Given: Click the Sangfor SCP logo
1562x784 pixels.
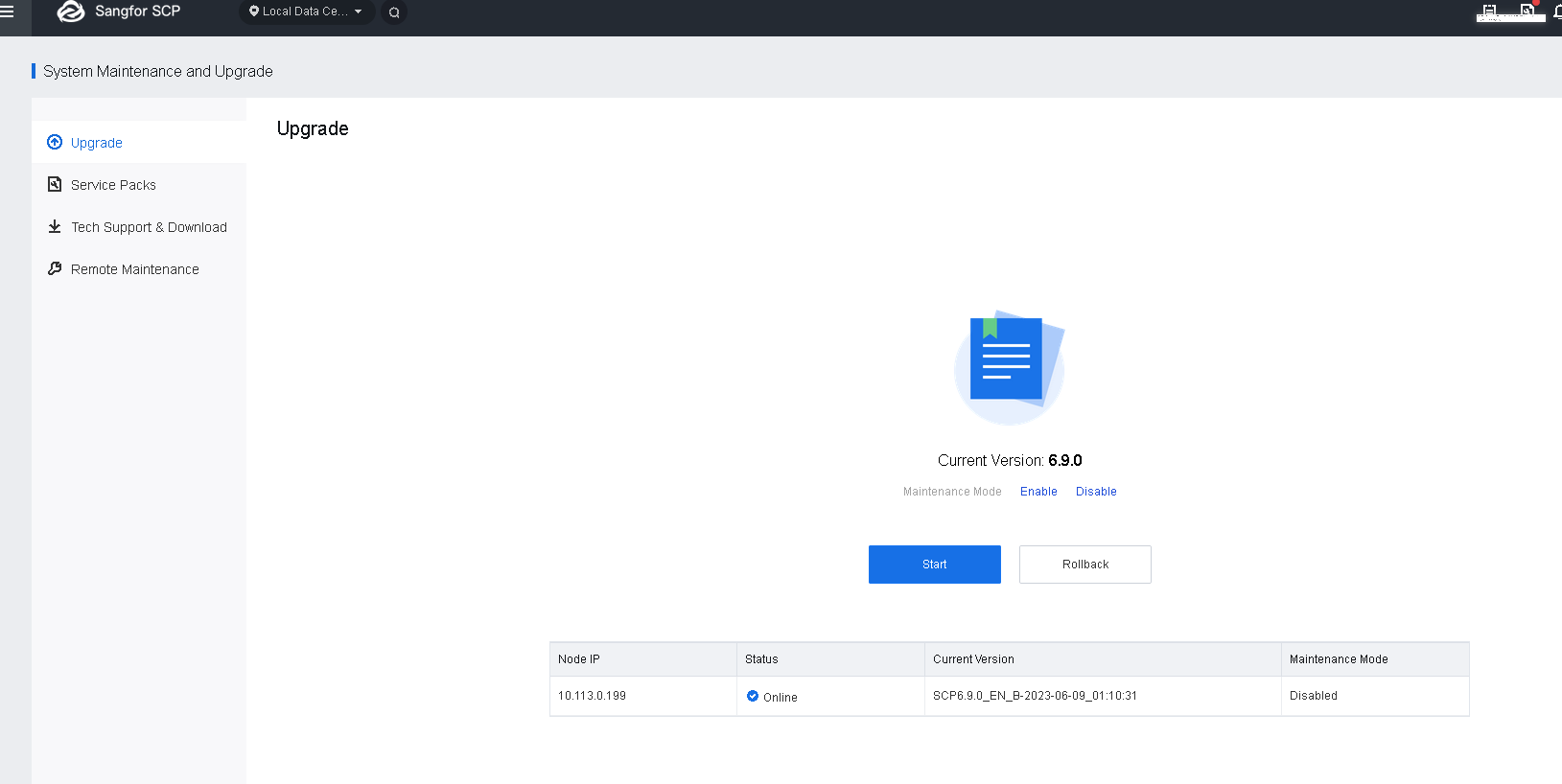Looking at the screenshot, I should pos(71,12).
